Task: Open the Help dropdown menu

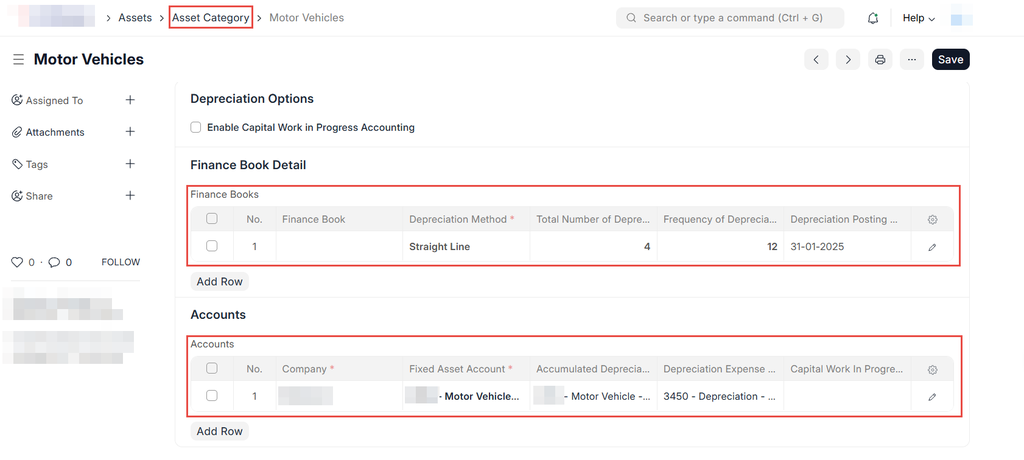Action: tap(918, 18)
